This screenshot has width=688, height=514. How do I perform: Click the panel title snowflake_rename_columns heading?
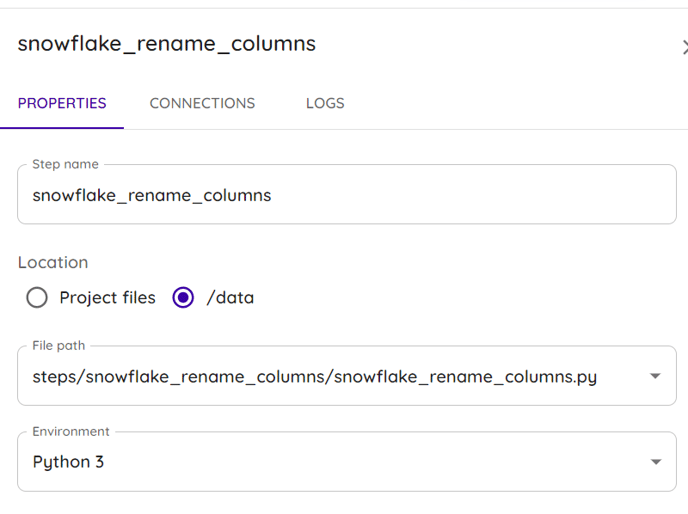click(166, 44)
